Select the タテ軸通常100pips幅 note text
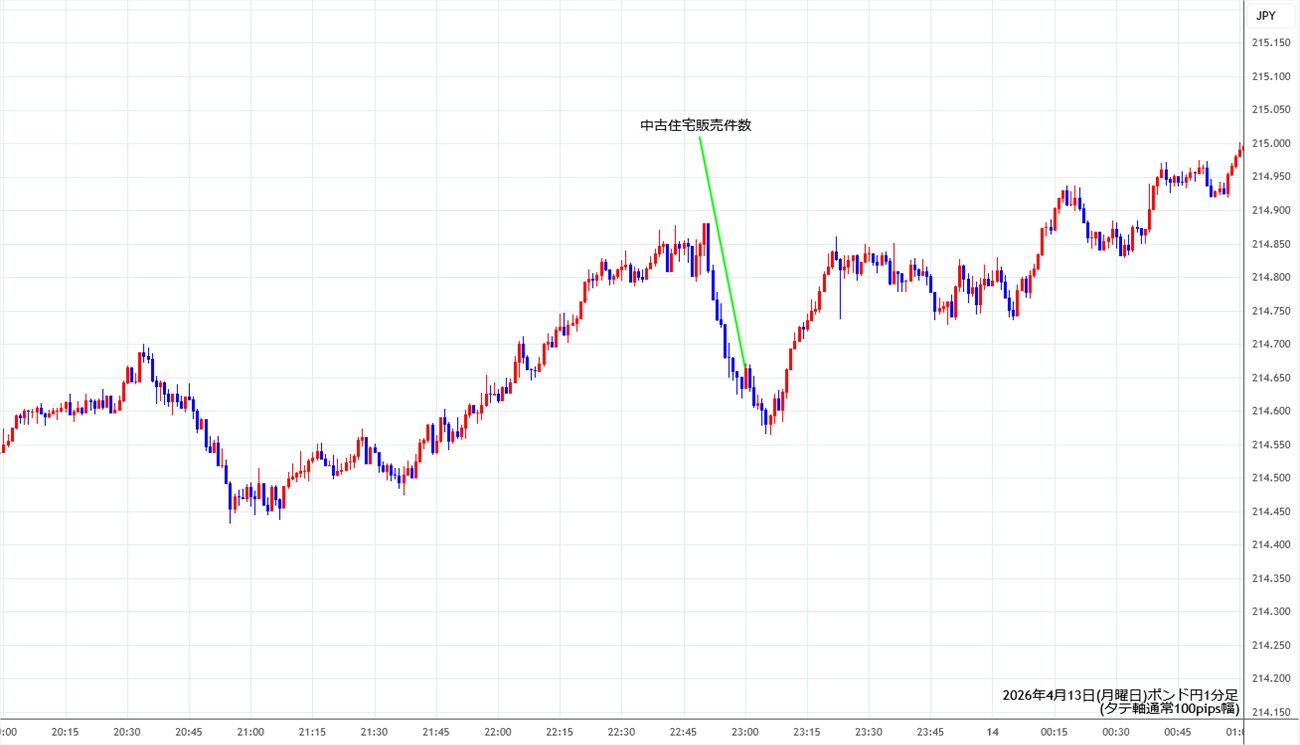Screen dimensions: 1300x745 (x=1168, y=709)
